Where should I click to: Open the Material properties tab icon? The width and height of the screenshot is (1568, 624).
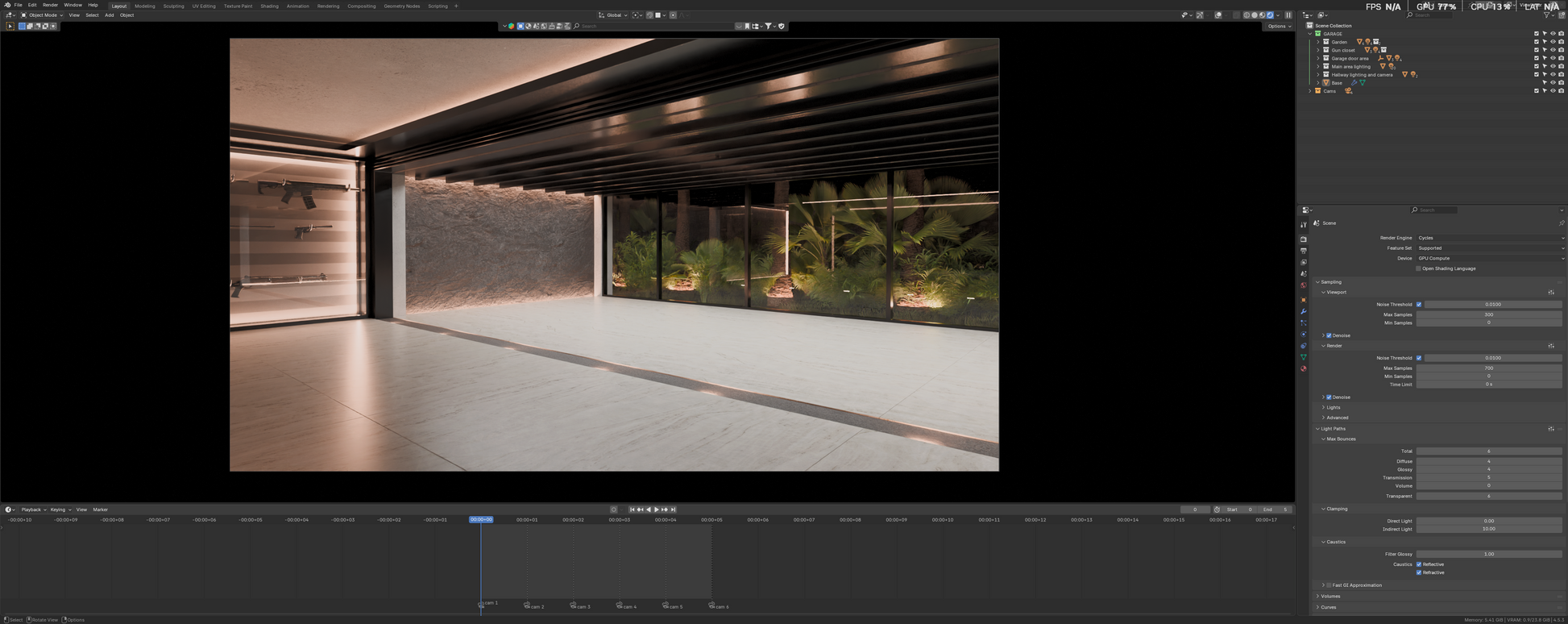click(x=1304, y=368)
